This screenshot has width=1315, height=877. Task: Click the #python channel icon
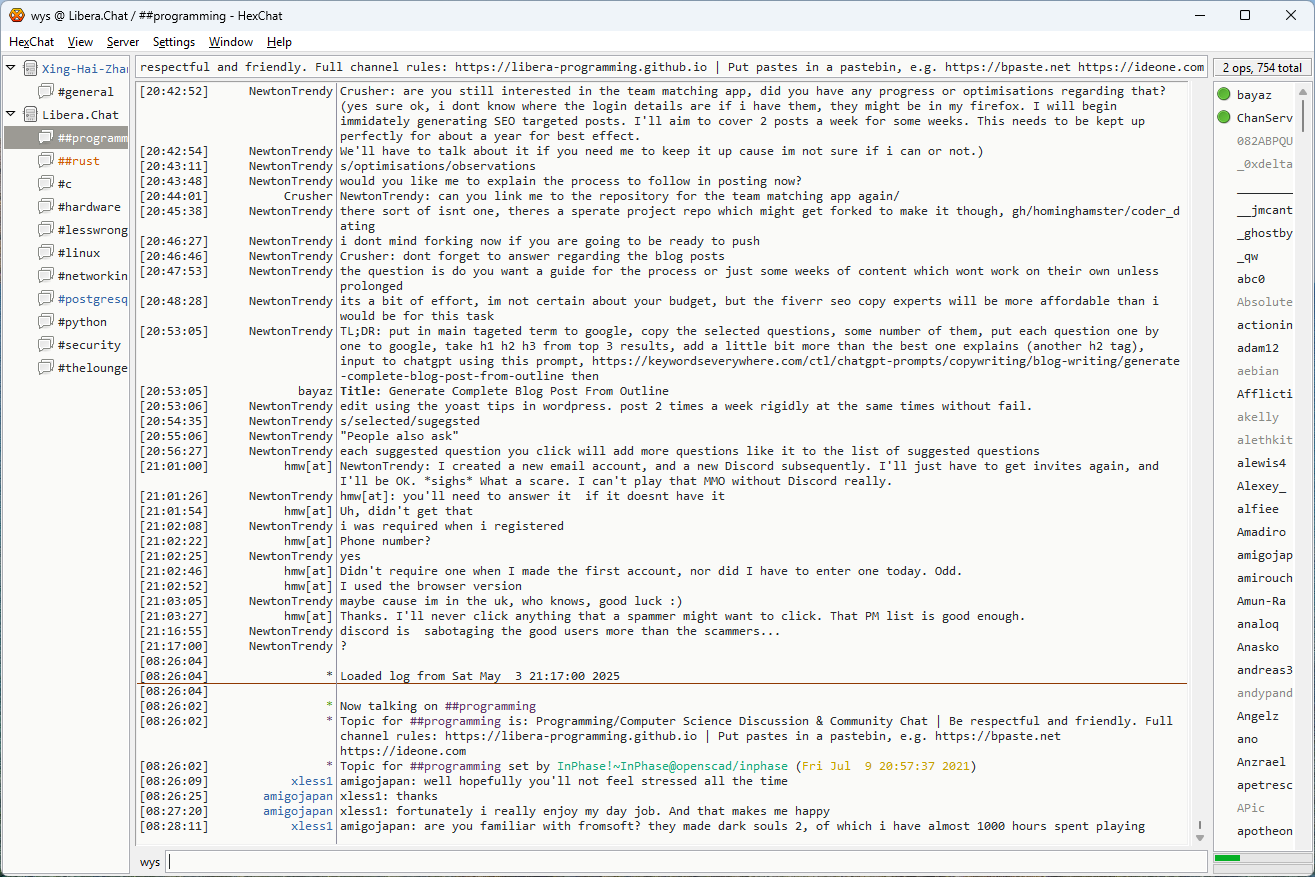click(x=46, y=322)
